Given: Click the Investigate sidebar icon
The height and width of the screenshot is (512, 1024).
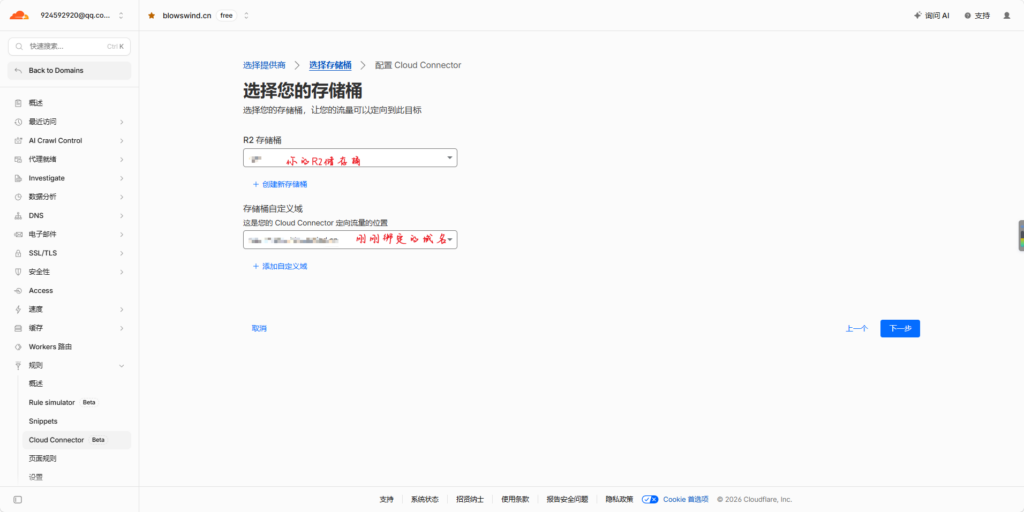Looking at the screenshot, I should (18, 178).
